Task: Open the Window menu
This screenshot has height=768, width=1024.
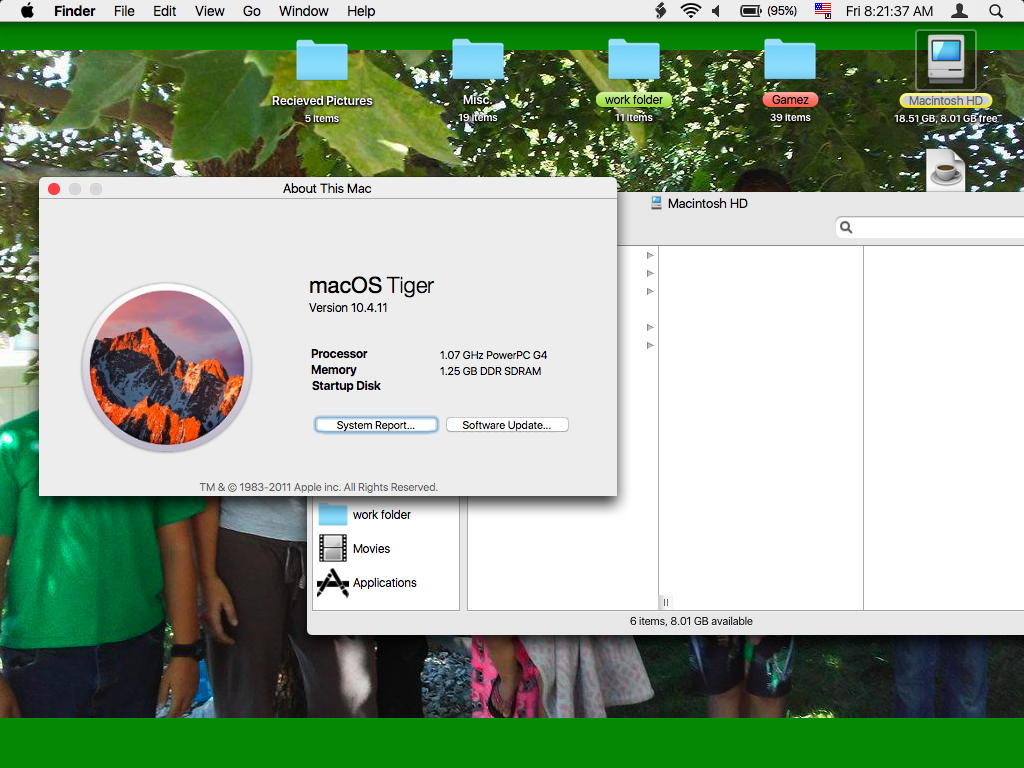Action: (x=304, y=11)
